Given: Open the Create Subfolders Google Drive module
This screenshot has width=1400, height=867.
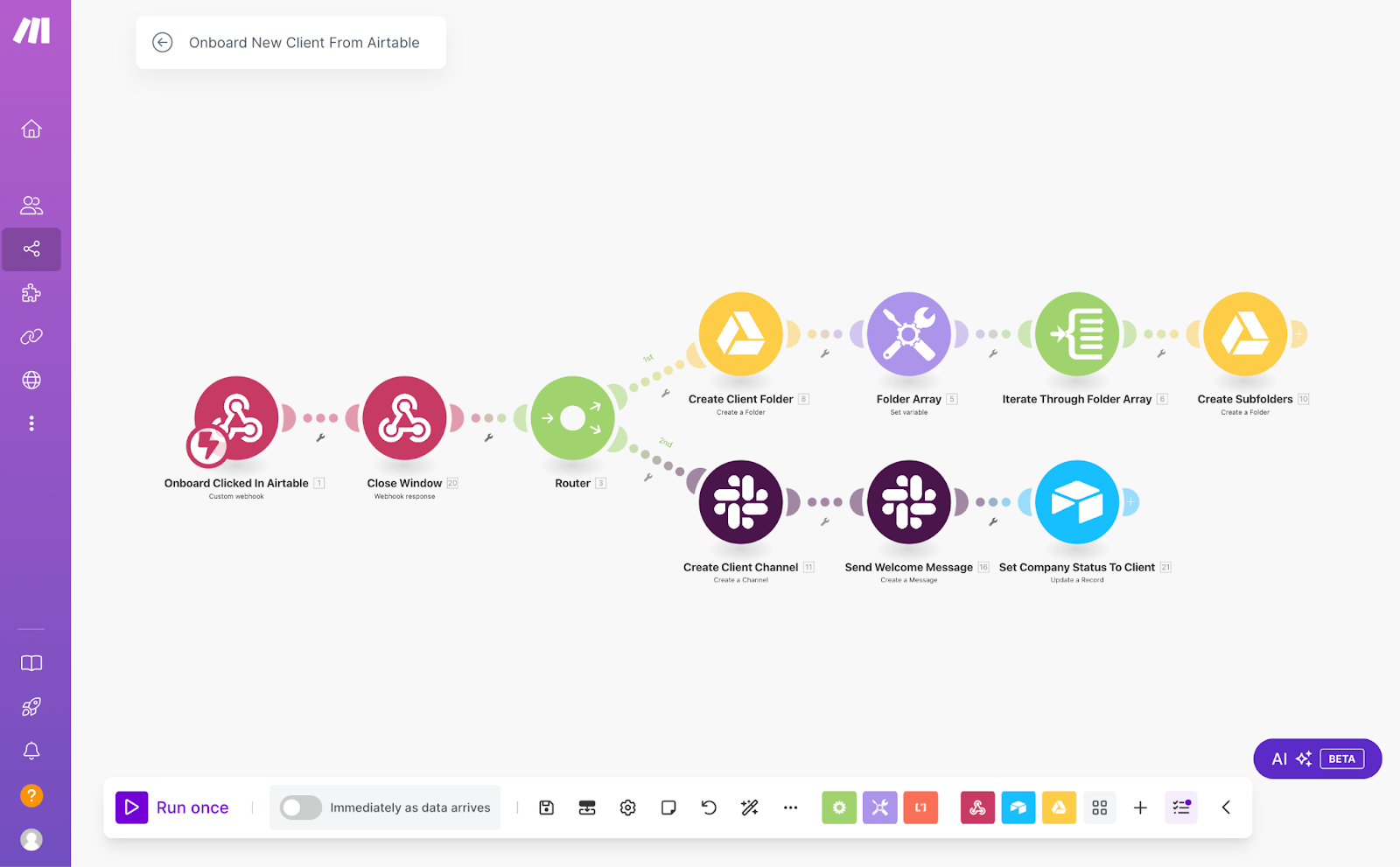Looking at the screenshot, I should (1245, 334).
